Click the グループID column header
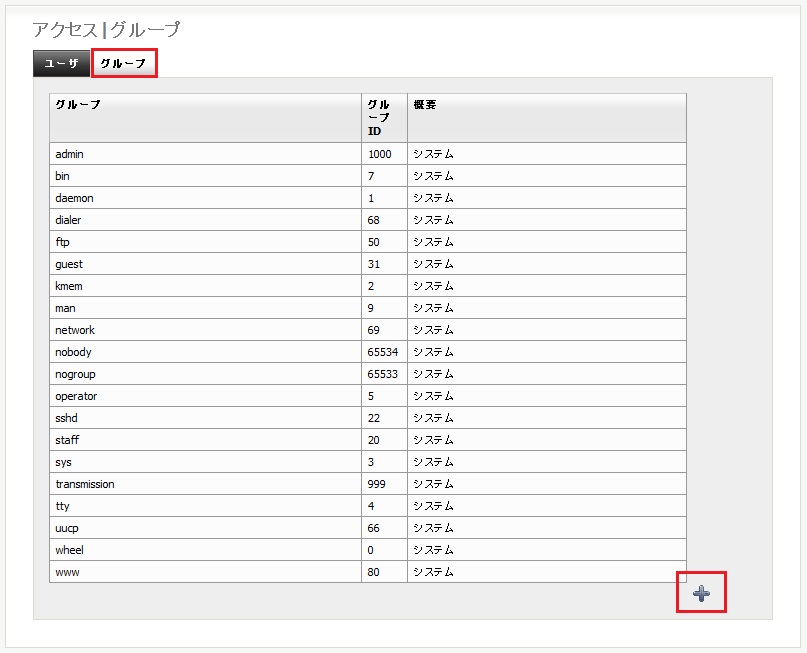Viewport: 807px width, 653px height. (384, 118)
